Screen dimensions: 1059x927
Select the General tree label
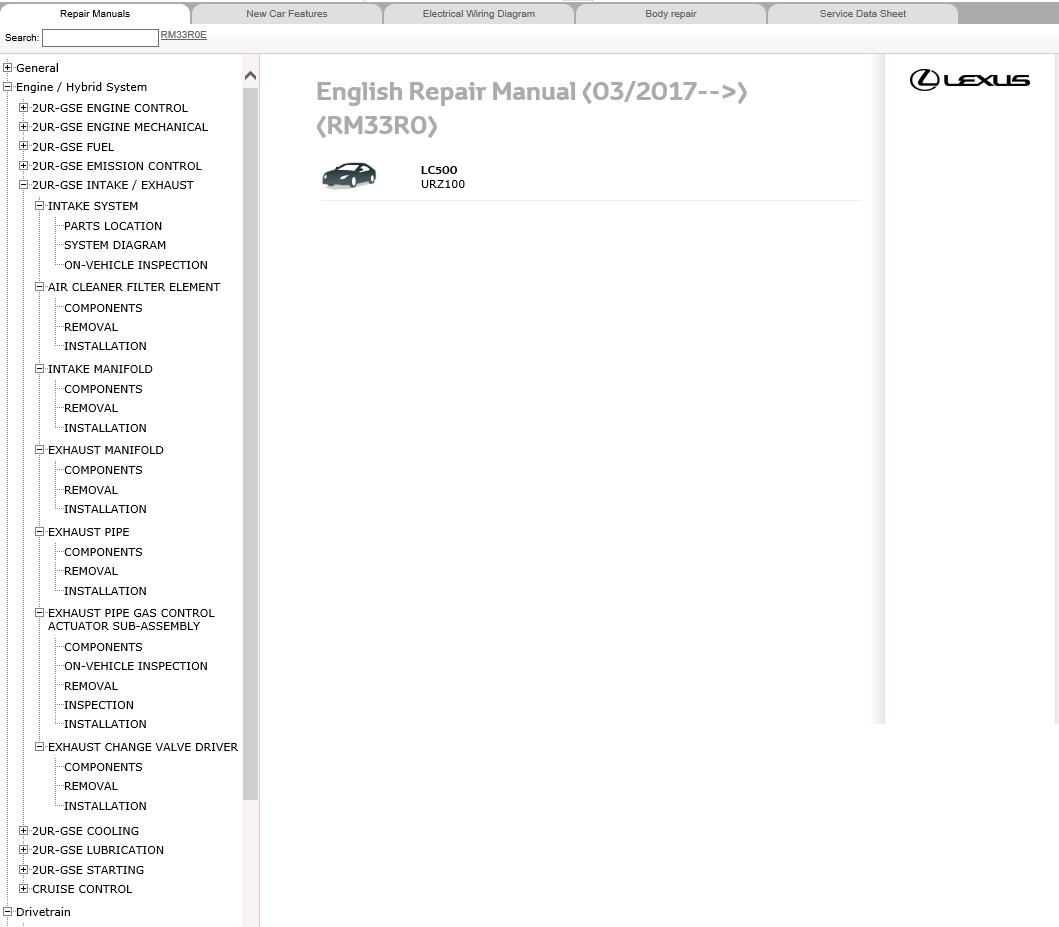(37, 68)
